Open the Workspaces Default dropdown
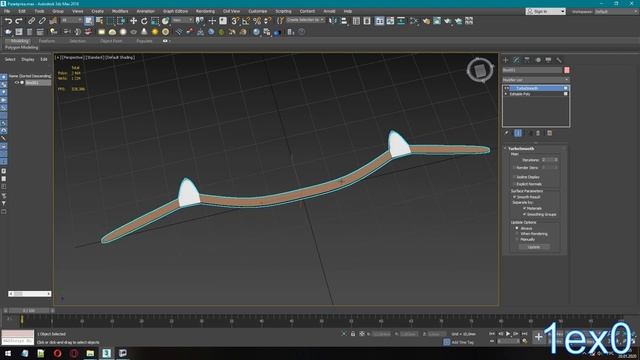640x360 pixels. (x=616, y=11)
